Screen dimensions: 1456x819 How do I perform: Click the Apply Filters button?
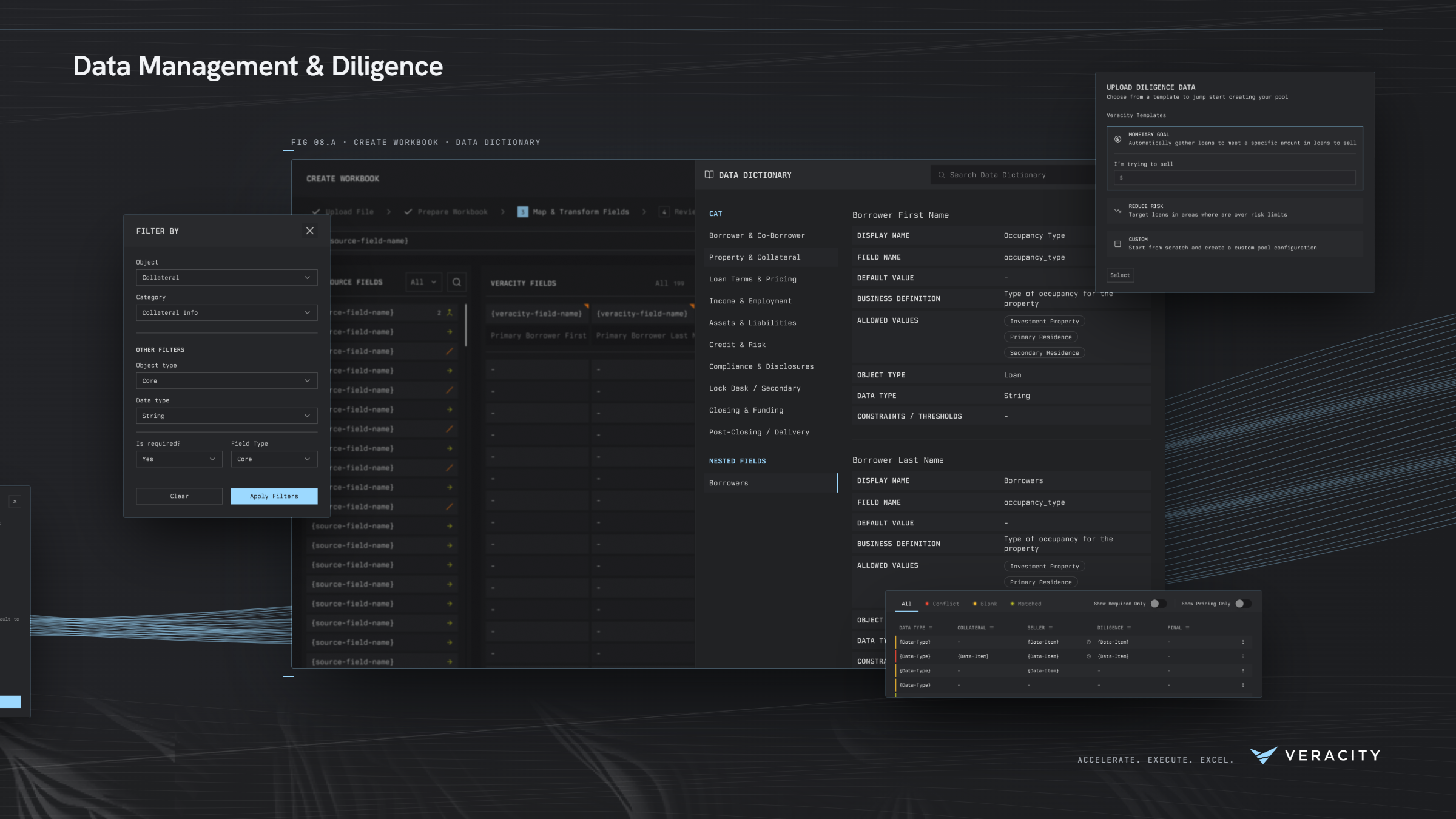[x=274, y=496]
